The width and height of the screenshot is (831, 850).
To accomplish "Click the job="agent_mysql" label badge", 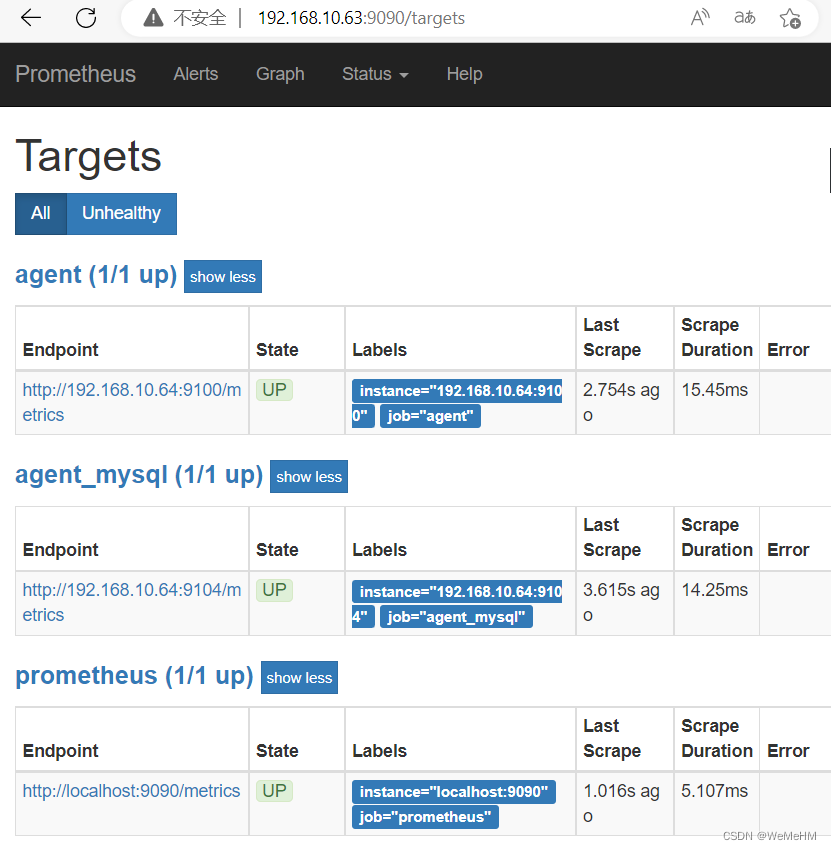I will pos(456,617).
